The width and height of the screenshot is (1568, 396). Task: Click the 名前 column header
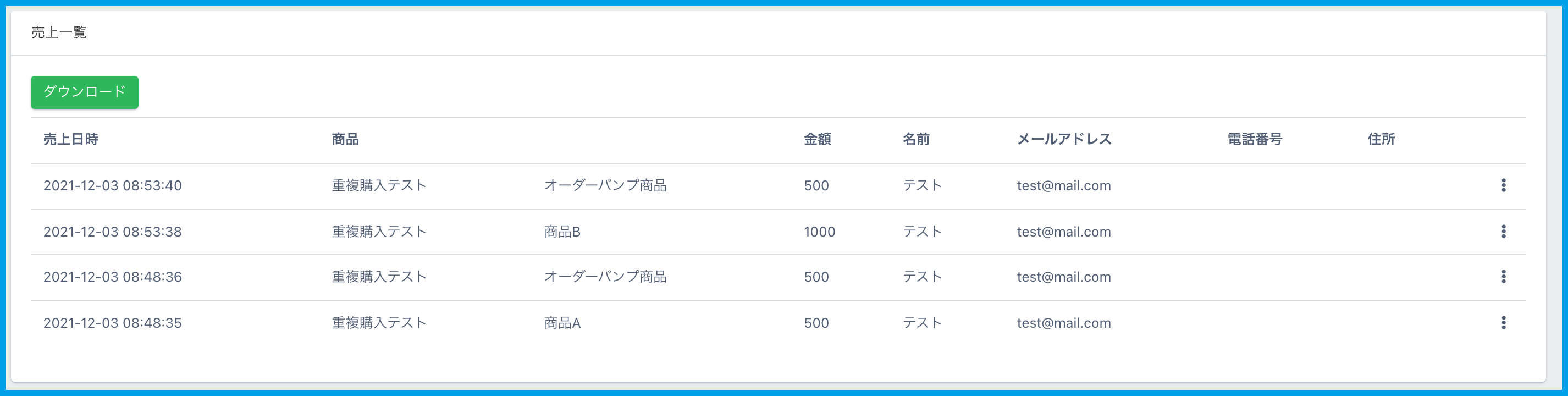tap(916, 140)
